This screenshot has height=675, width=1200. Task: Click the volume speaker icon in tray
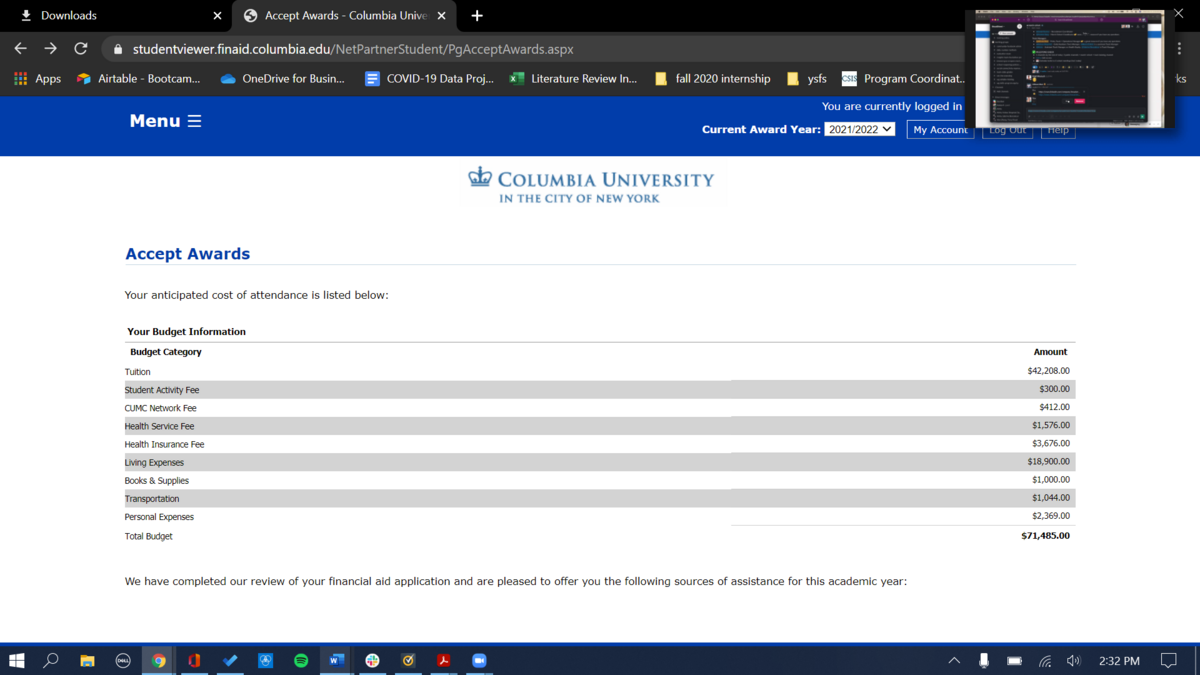pos(1074,660)
